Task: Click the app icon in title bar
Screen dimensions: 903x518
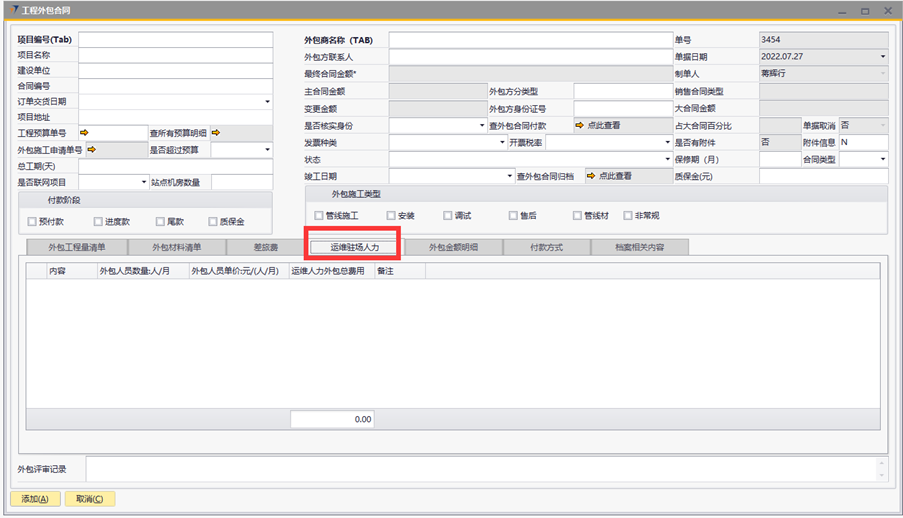Action: [x=12, y=9]
